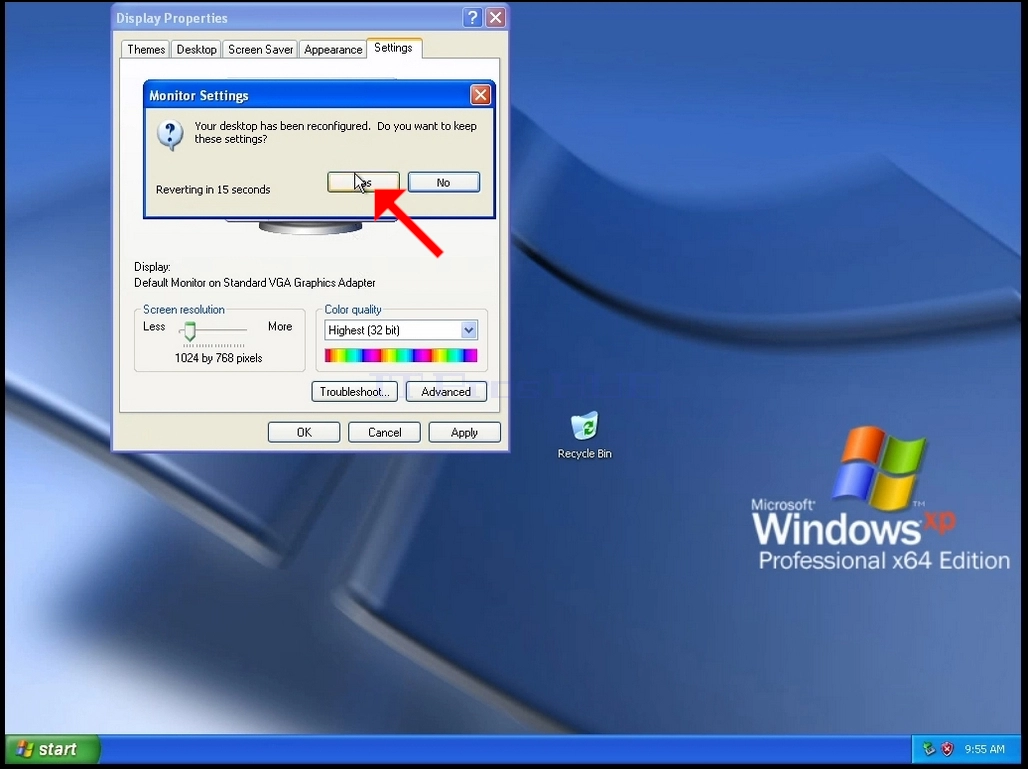
Task: Click the 'Less' label of resolution slider
Action: pyautogui.click(x=154, y=326)
